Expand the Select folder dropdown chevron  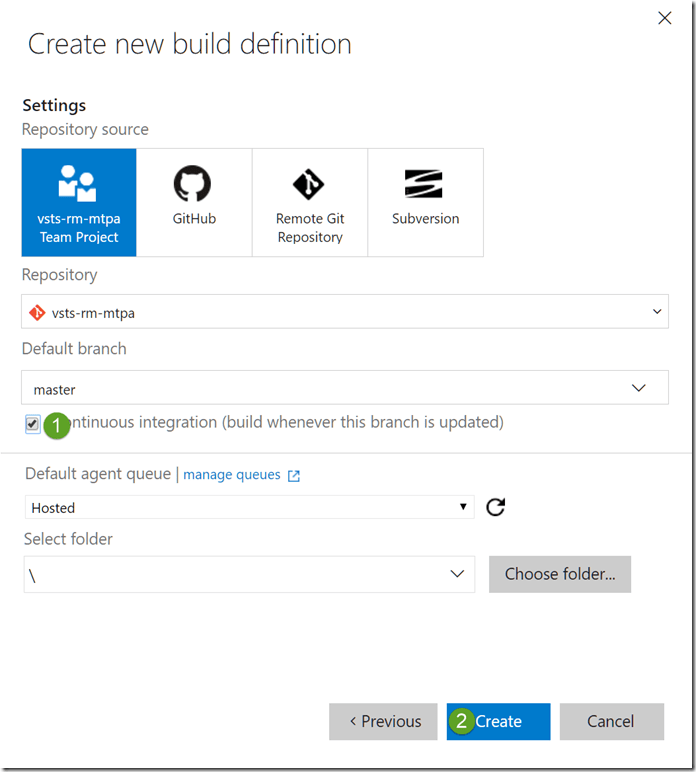457,574
